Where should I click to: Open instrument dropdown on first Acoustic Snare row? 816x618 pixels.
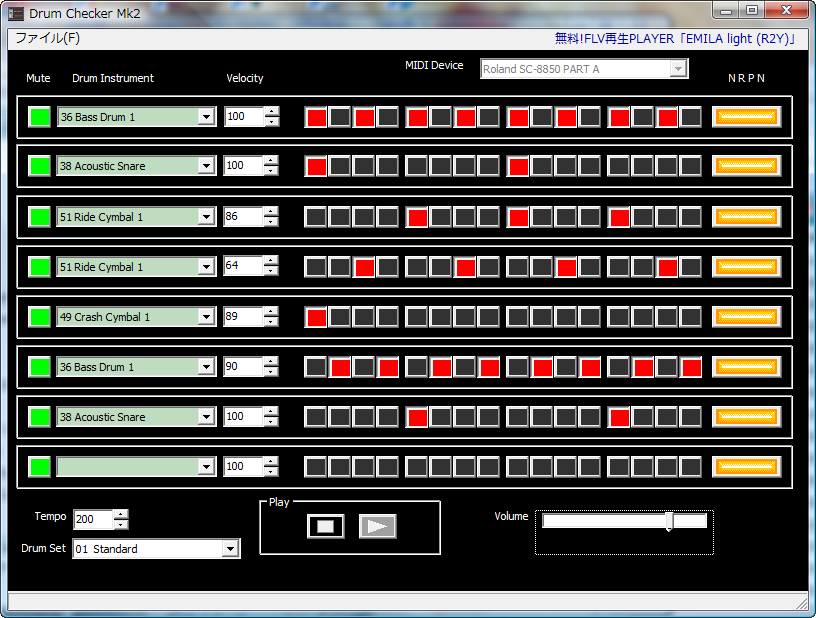click(206, 166)
